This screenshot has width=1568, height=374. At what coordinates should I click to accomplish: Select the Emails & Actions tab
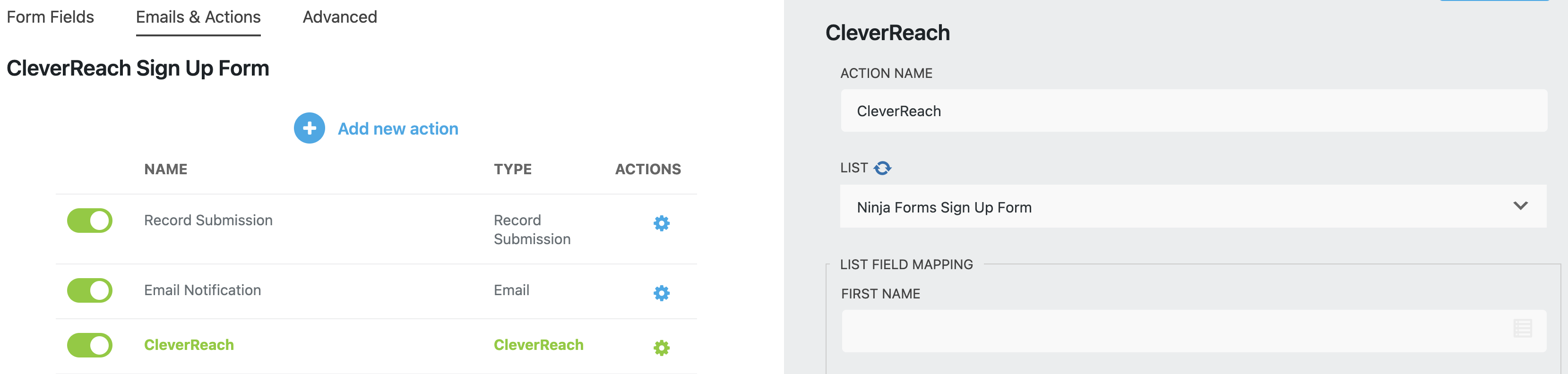pos(198,17)
